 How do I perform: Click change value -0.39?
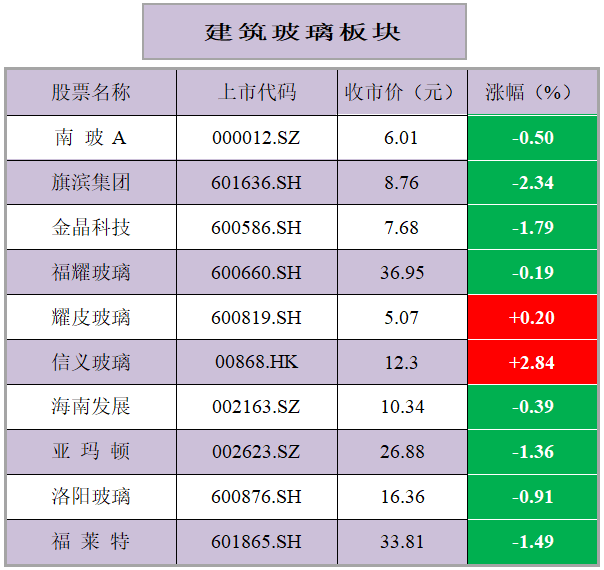(533, 407)
